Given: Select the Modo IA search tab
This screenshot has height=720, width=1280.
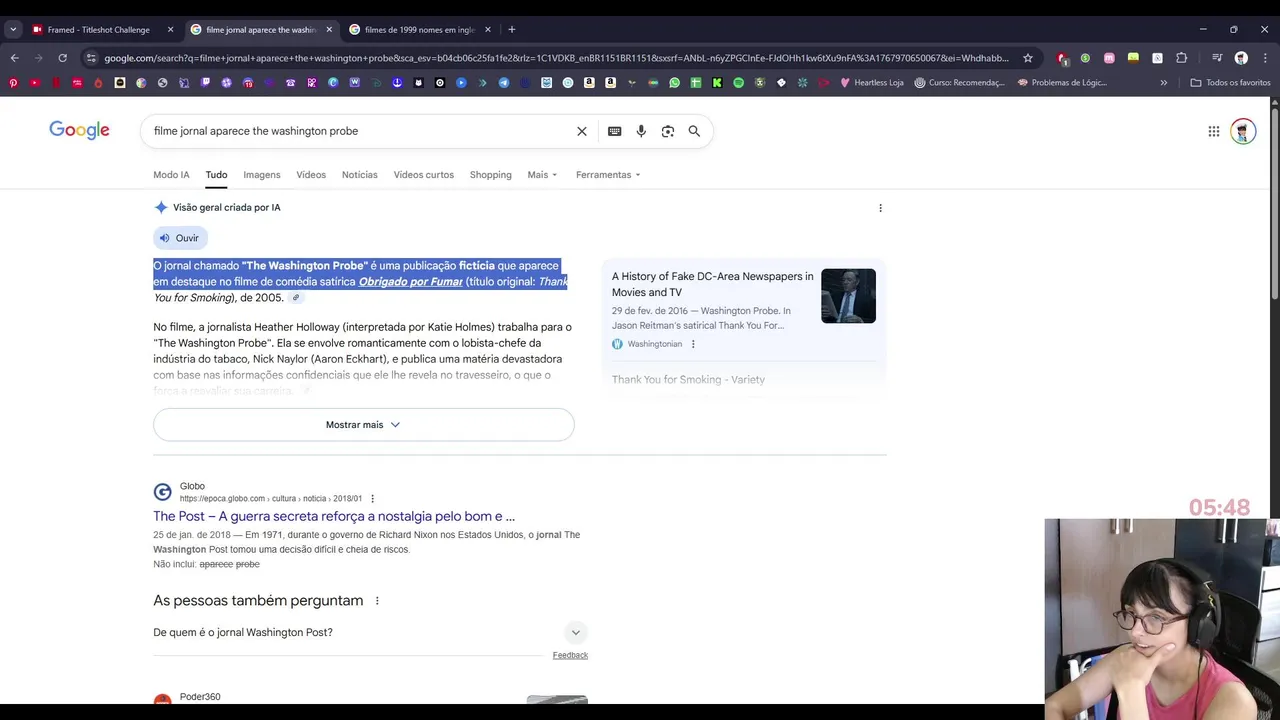Looking at the screenshot, I should [171, 175].
